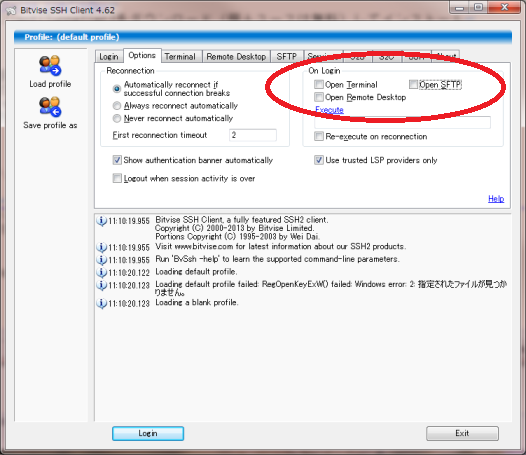Click the Bitvise app icon in title bar
The width and height of the screenshot is (526, 455).
pyautogui.click(x=10, y=10)
